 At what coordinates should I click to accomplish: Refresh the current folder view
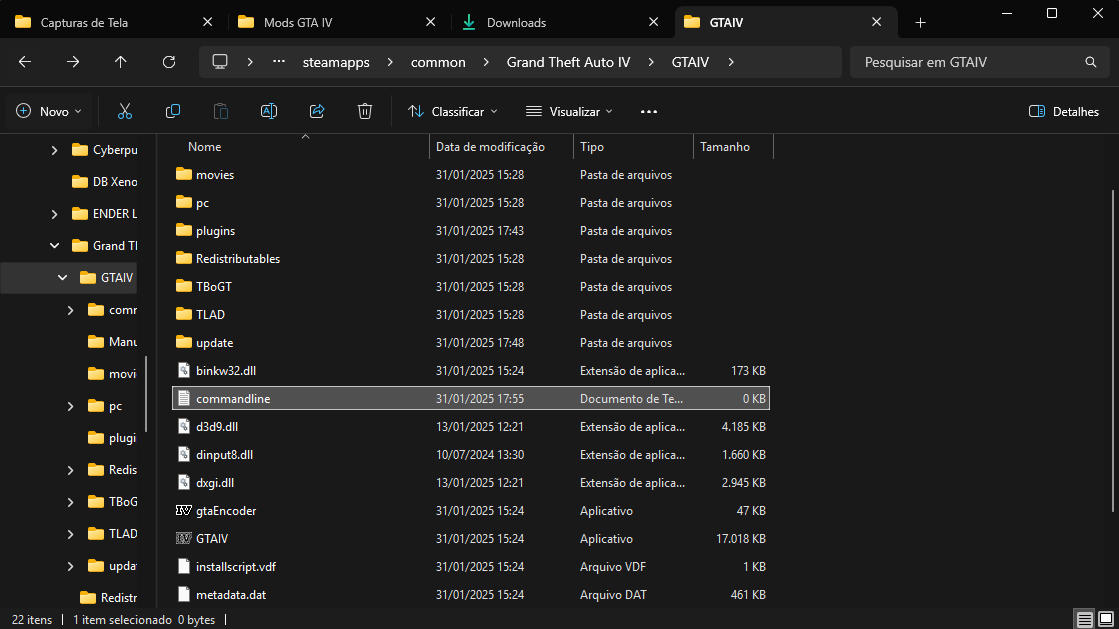click(x=169, y=62)
